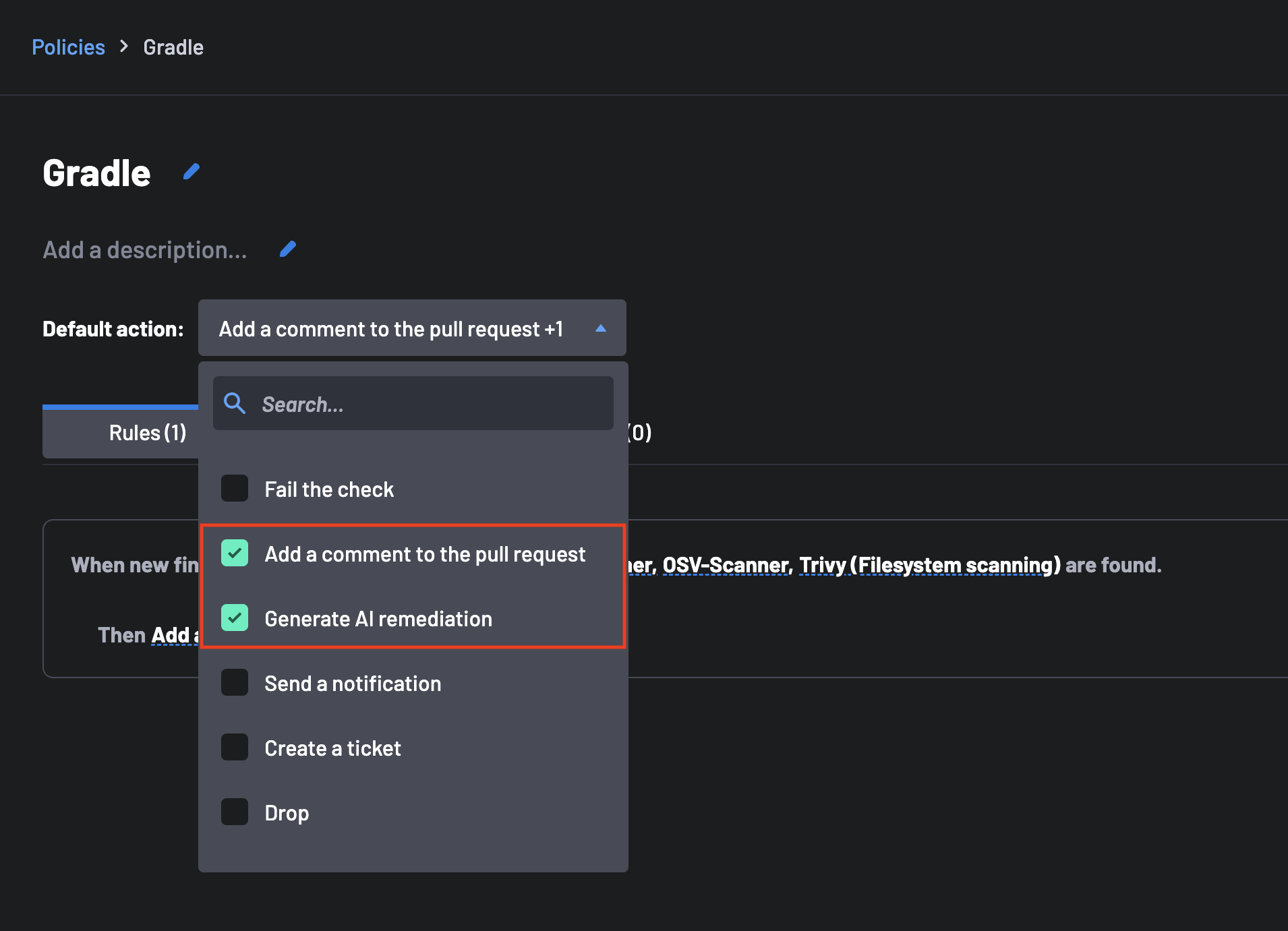Check the Drop action checkbox
Screen dimensions: 1288x931
click(235, 812)
